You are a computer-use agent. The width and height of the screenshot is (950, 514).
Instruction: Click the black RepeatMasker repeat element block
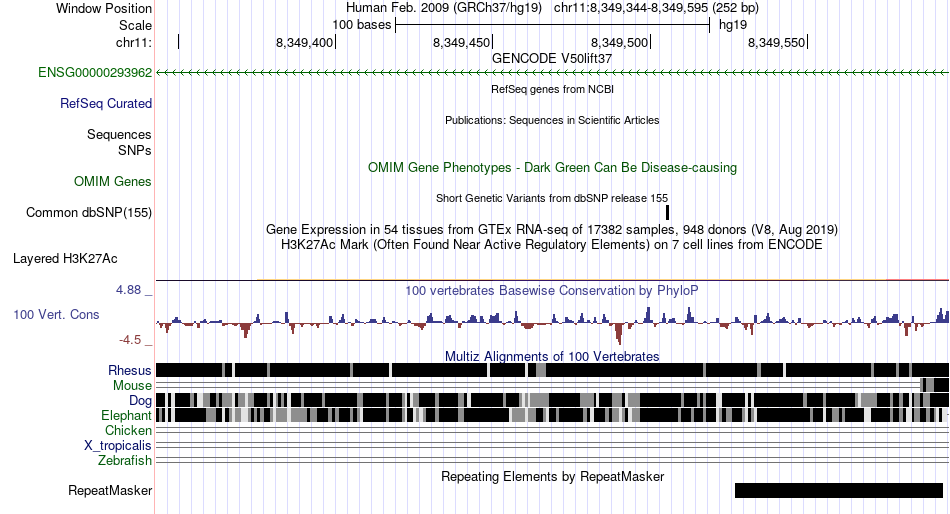[839, 490]
